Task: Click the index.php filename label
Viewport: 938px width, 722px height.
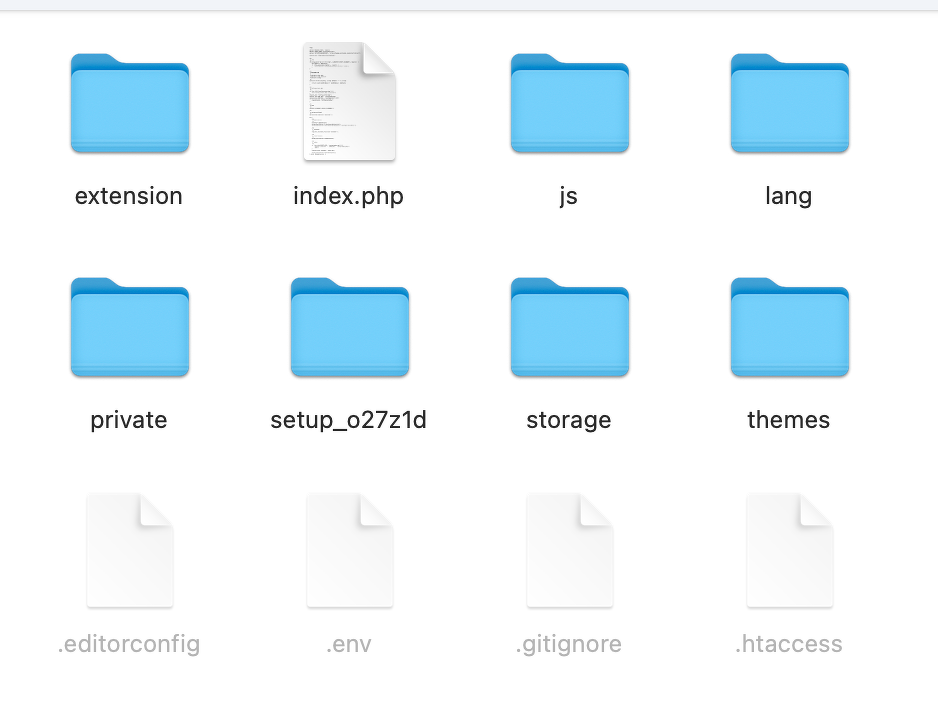Action: pos(349,197)
